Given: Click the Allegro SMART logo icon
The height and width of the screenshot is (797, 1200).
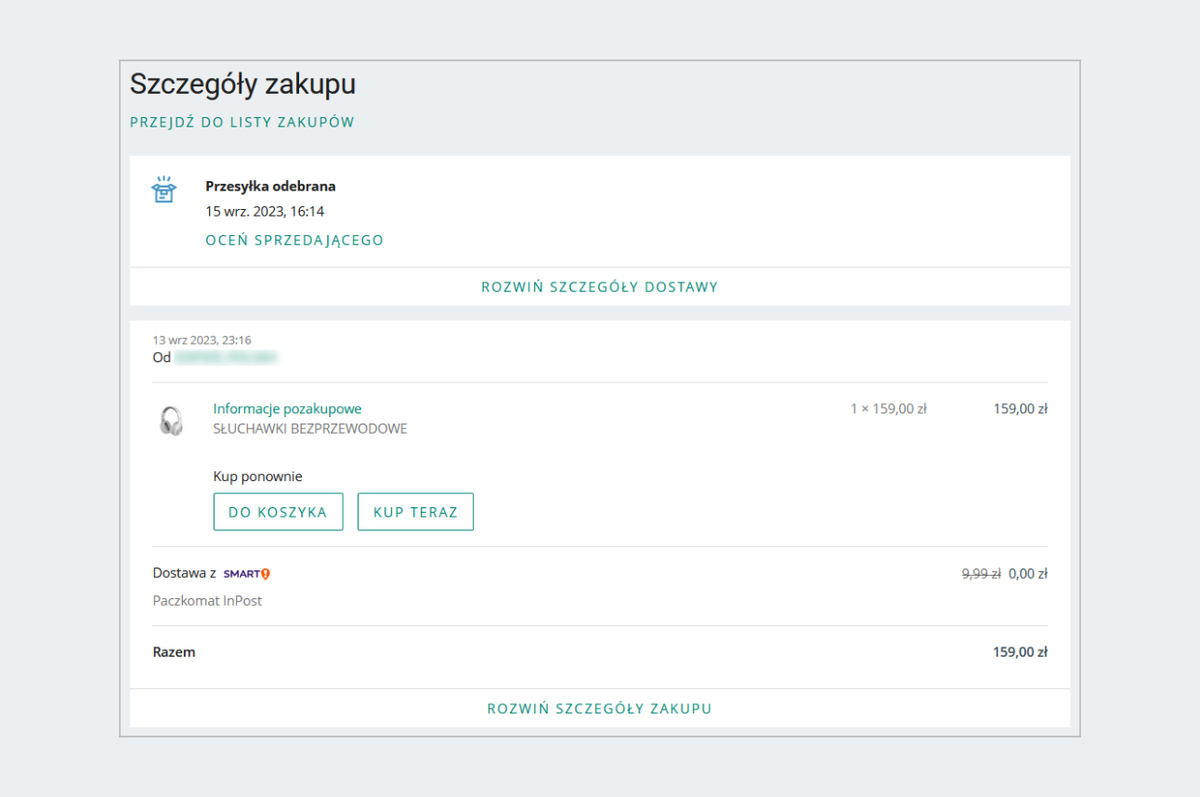Looking at the screenshot, I should click(246, 574).
